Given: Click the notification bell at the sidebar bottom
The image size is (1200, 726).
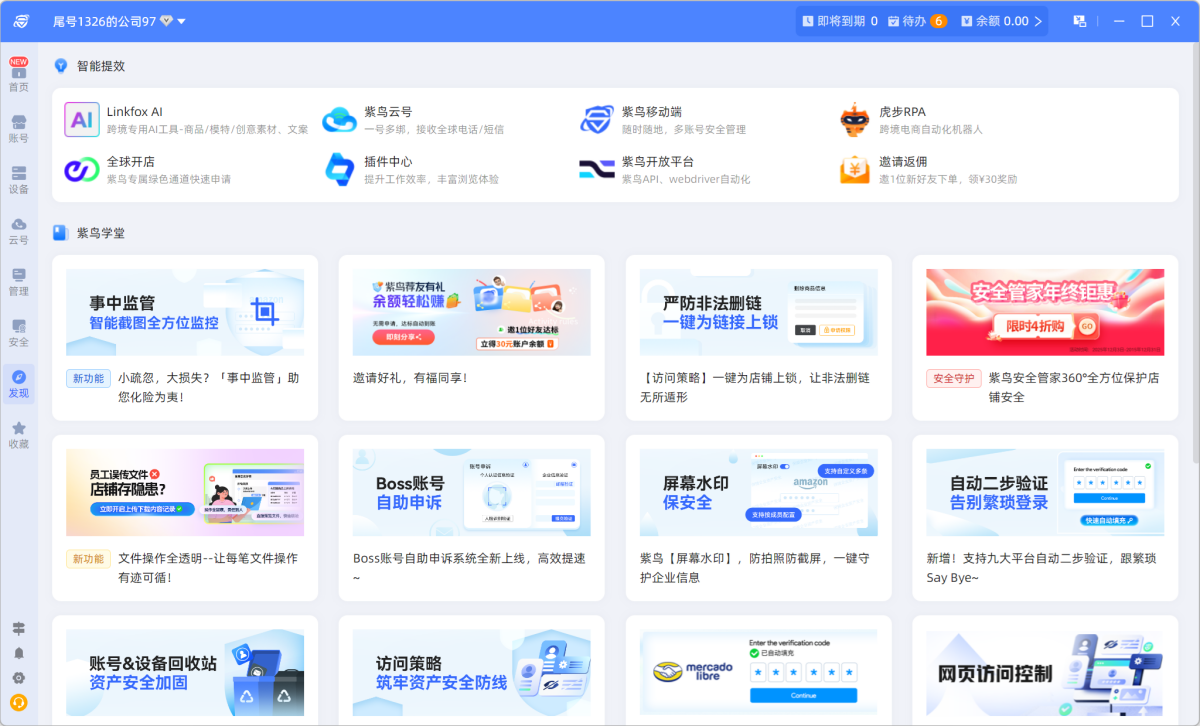Looking at the screenshot, I should click(x=18, y=655).
